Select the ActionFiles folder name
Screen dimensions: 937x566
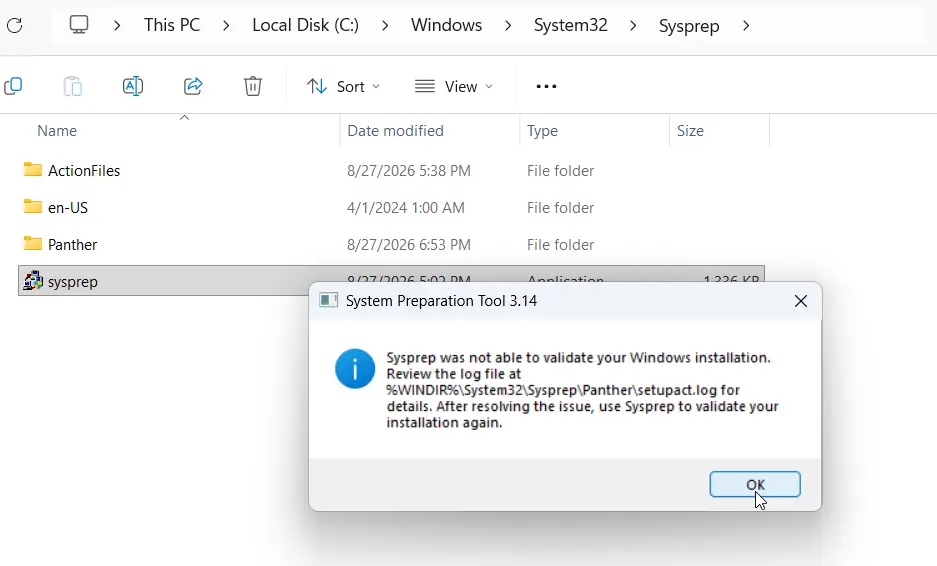click(84, 170)
